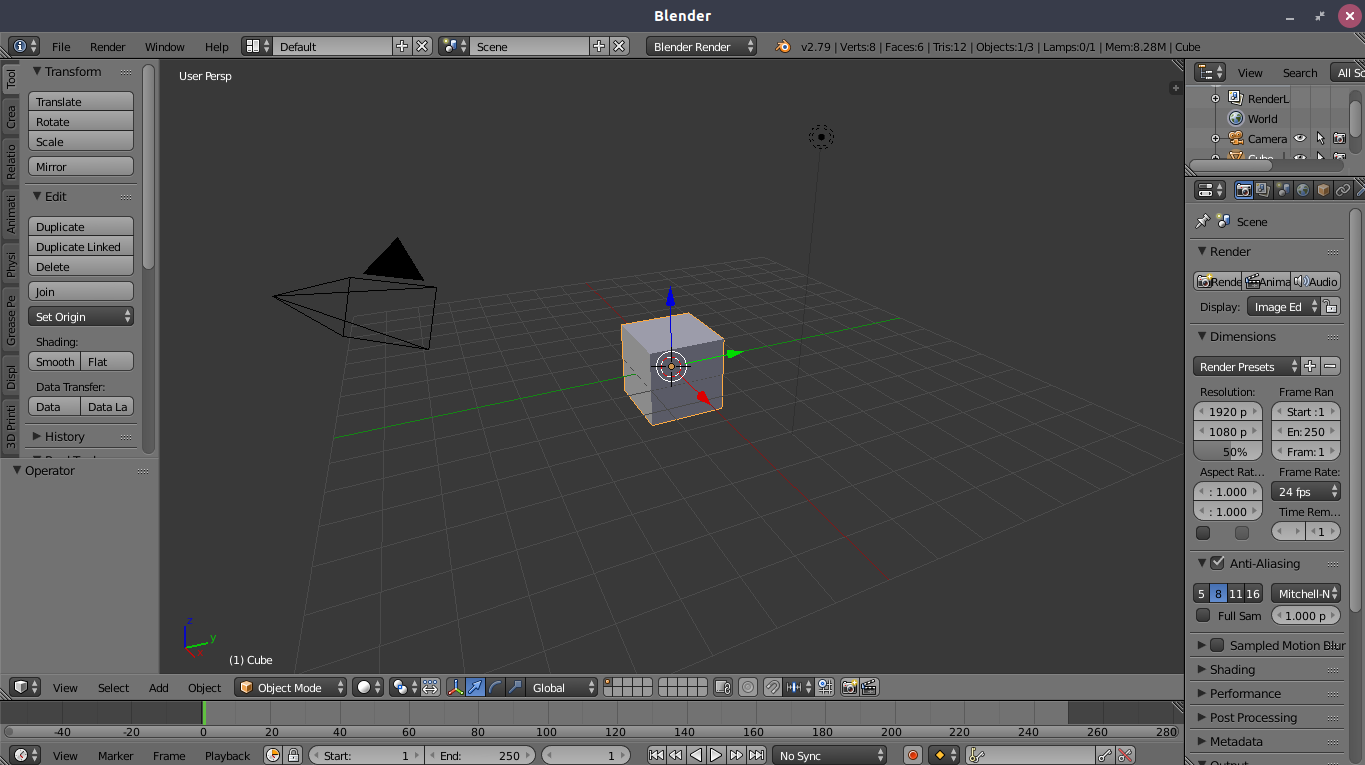
Task: Click the pin icon beside Scene
Action: pos(1202,221)
